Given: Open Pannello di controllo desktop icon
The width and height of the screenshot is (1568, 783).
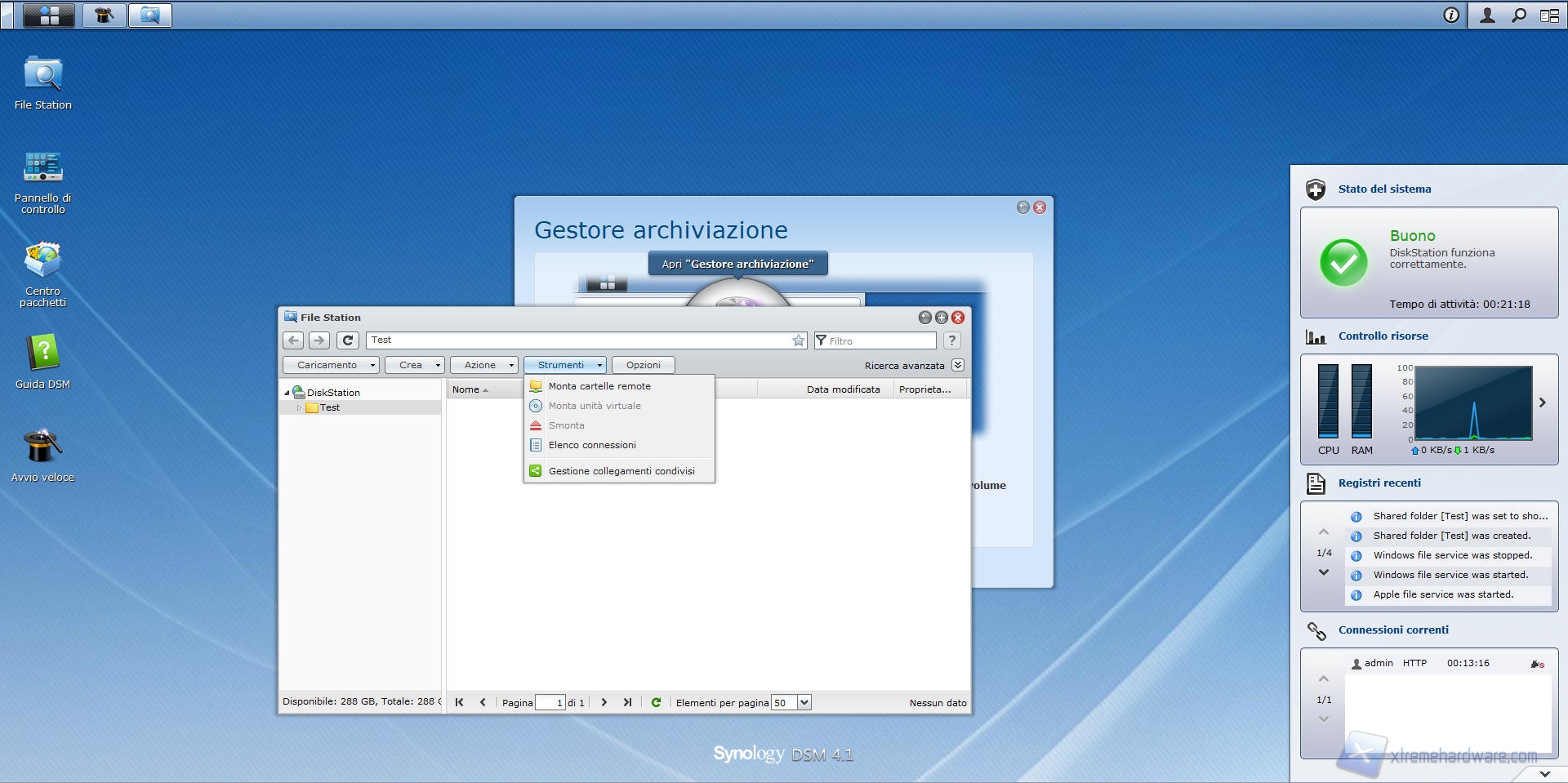Looking at the screenshot, I should (42, 181).
